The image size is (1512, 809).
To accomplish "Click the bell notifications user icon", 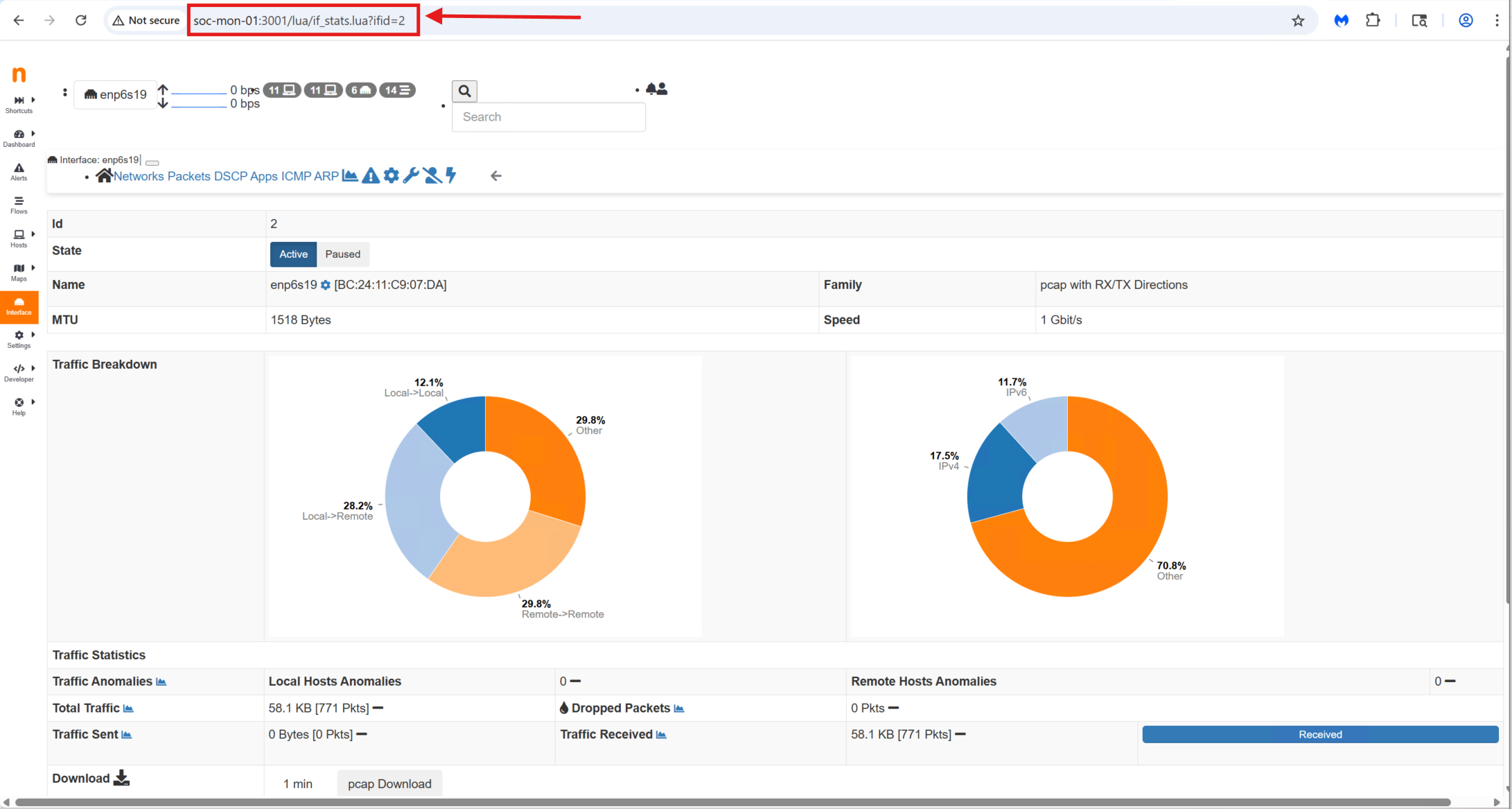I will coord(656,89).
